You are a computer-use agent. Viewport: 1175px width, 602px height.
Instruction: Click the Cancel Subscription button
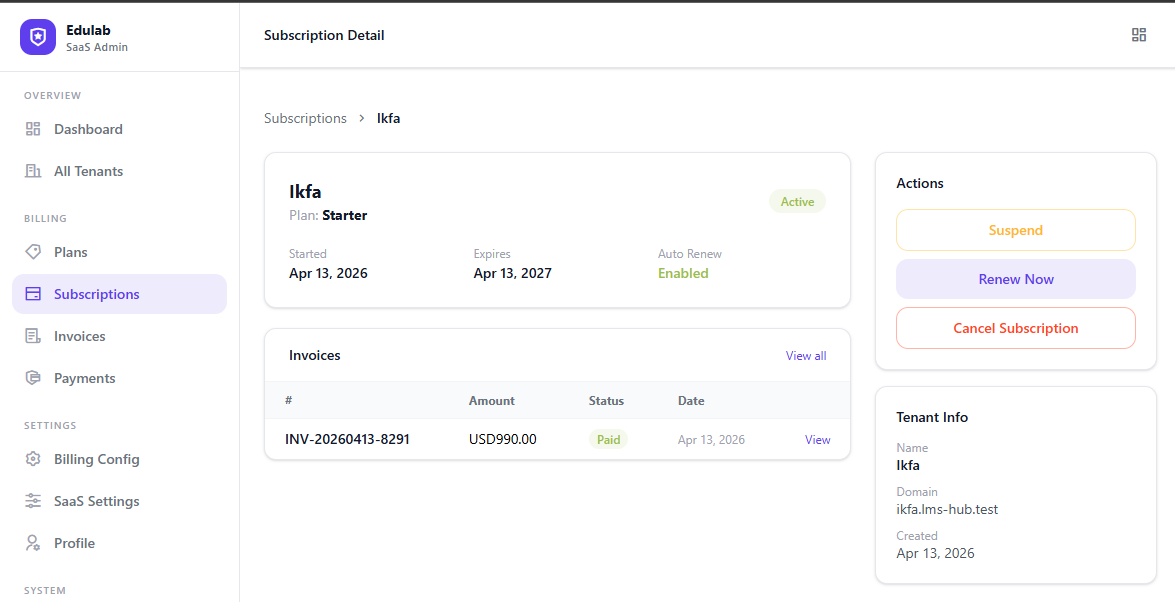pyautogui.click(x=1015, y=328)
